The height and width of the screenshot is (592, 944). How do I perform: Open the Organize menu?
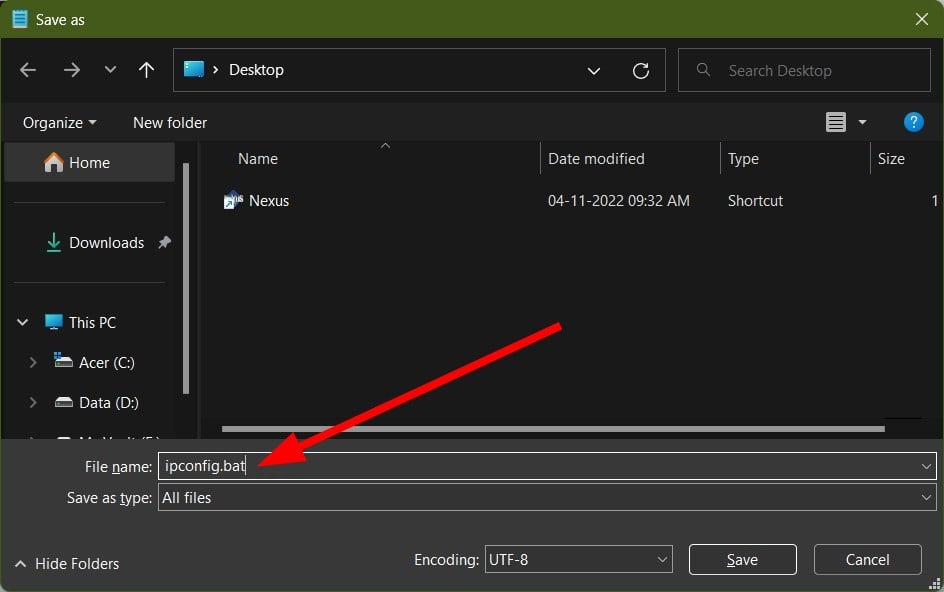click(59, 123)
